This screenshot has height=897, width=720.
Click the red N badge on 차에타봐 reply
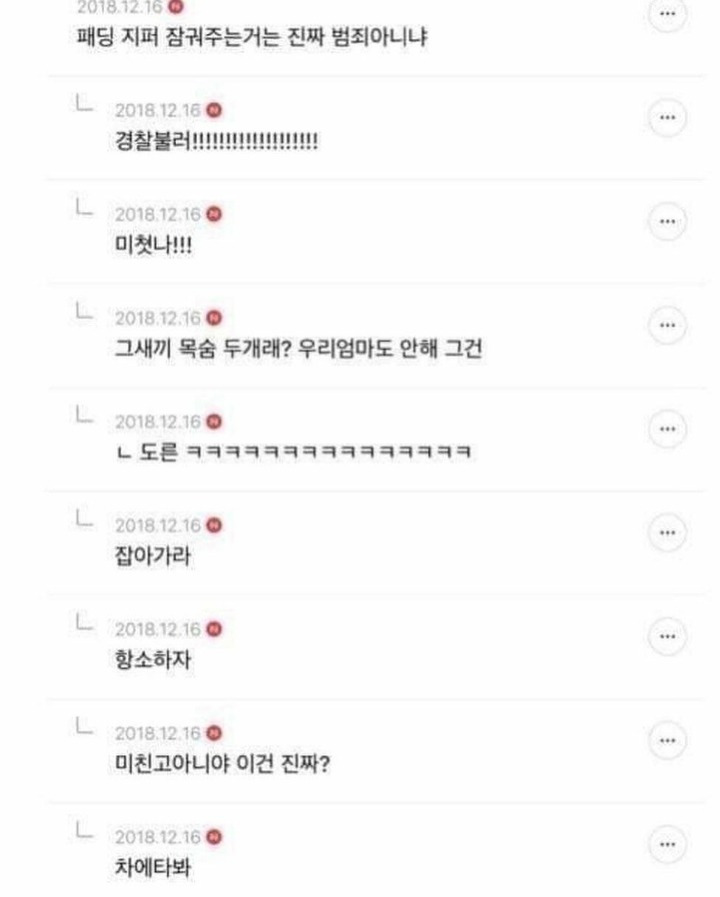[x=214, y=837]
